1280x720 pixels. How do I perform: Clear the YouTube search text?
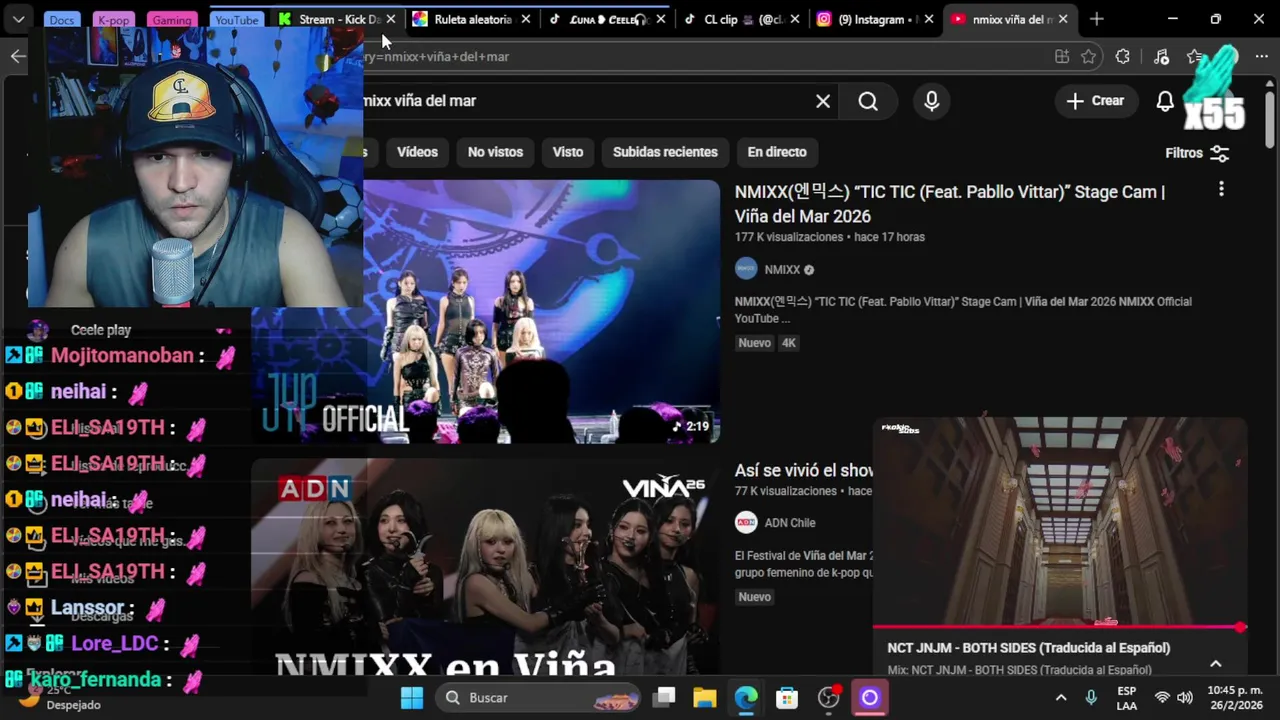(x=823, y=101)
